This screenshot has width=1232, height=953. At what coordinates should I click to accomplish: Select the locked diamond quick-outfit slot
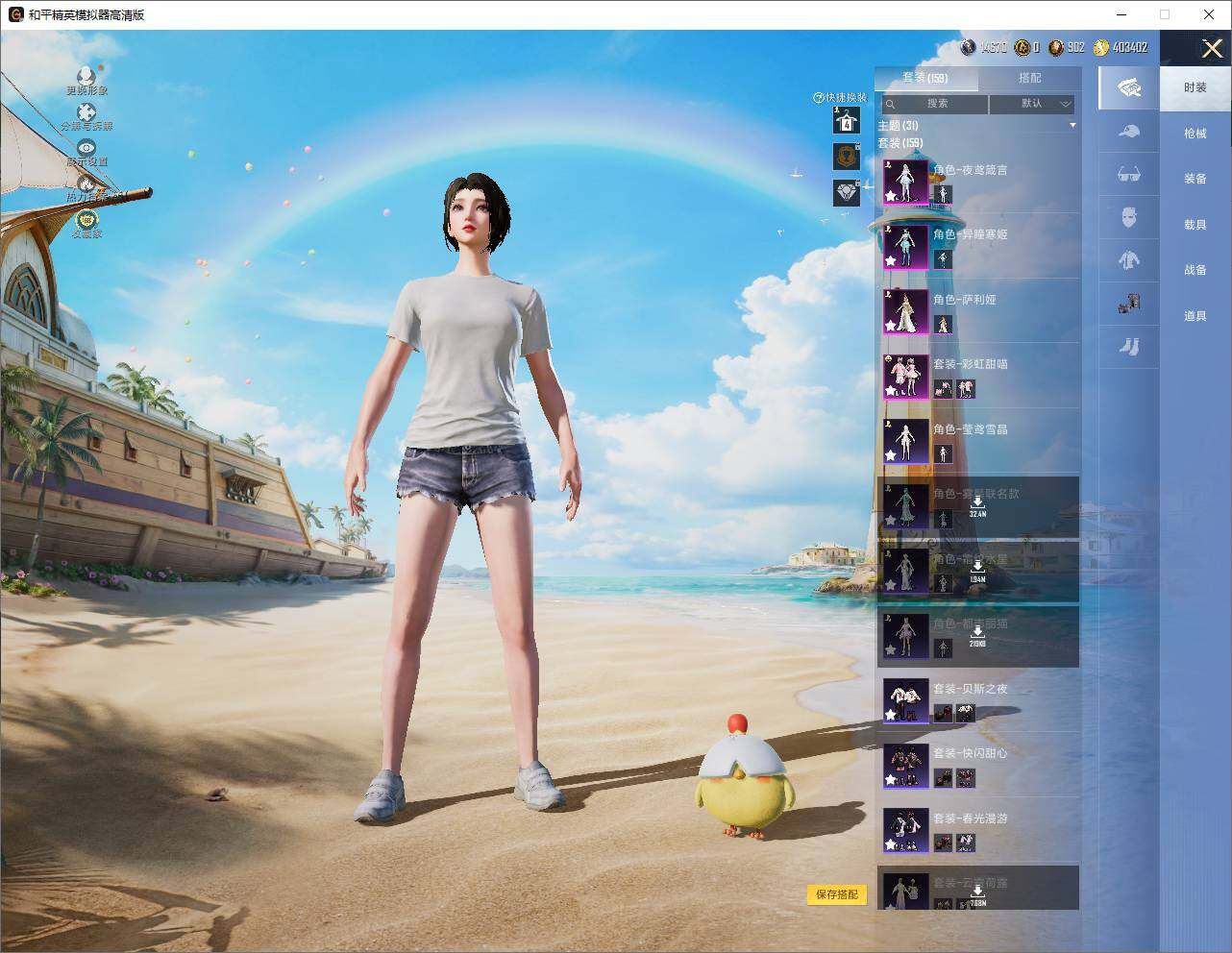pyautogui.click(x=846, y=192)
